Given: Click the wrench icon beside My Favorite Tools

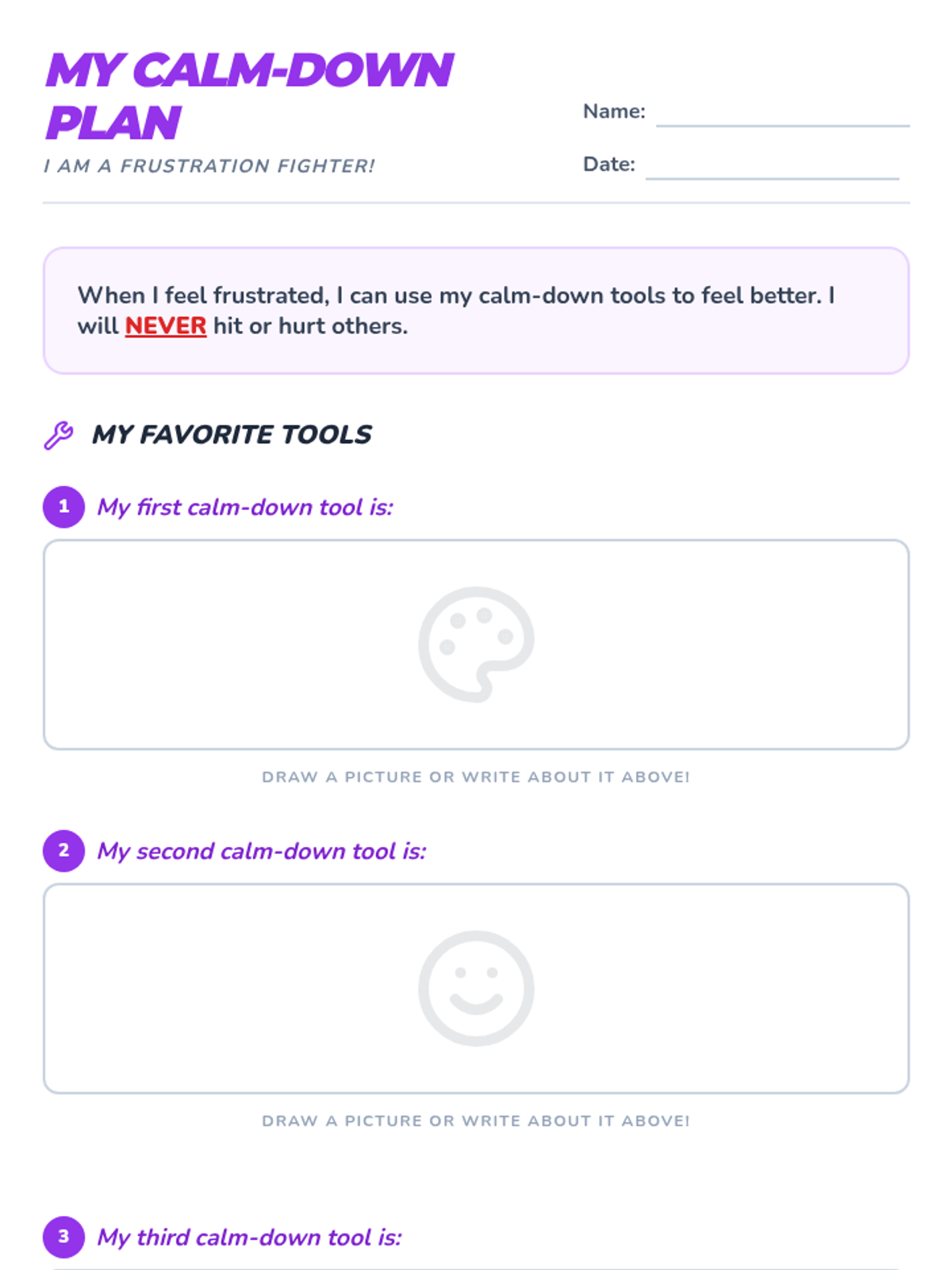Looking at the screenshot, I should tap(58, 435).
